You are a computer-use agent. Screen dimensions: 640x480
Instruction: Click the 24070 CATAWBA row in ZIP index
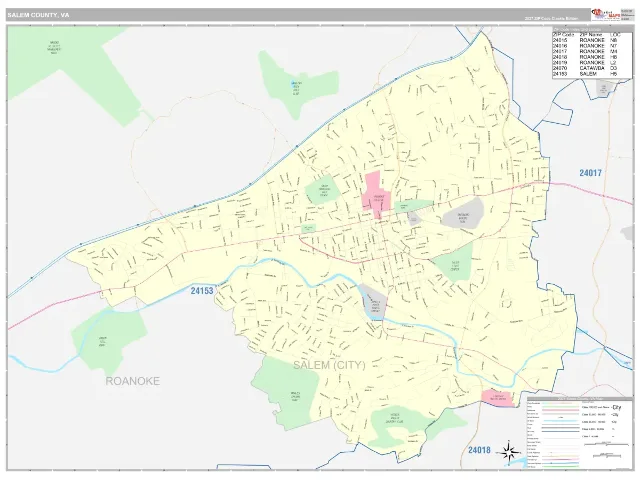[x=585, y=69]
